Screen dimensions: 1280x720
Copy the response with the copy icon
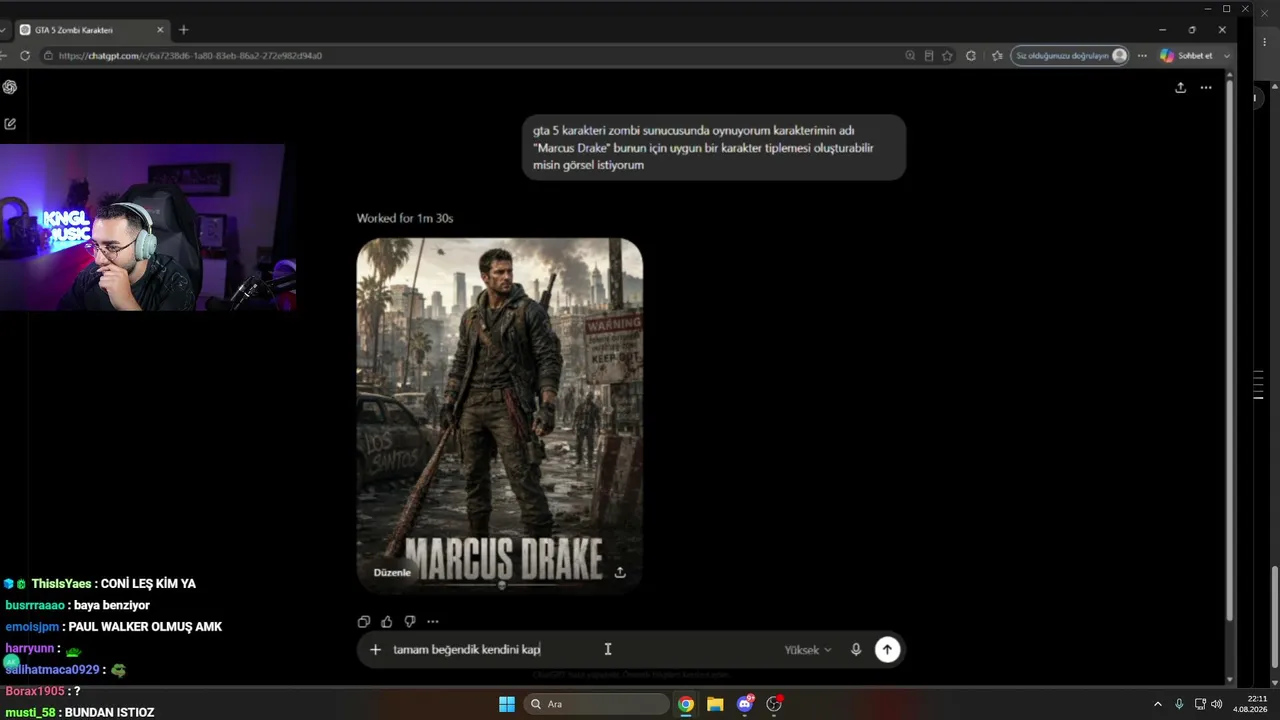click(x=364, y=621)
